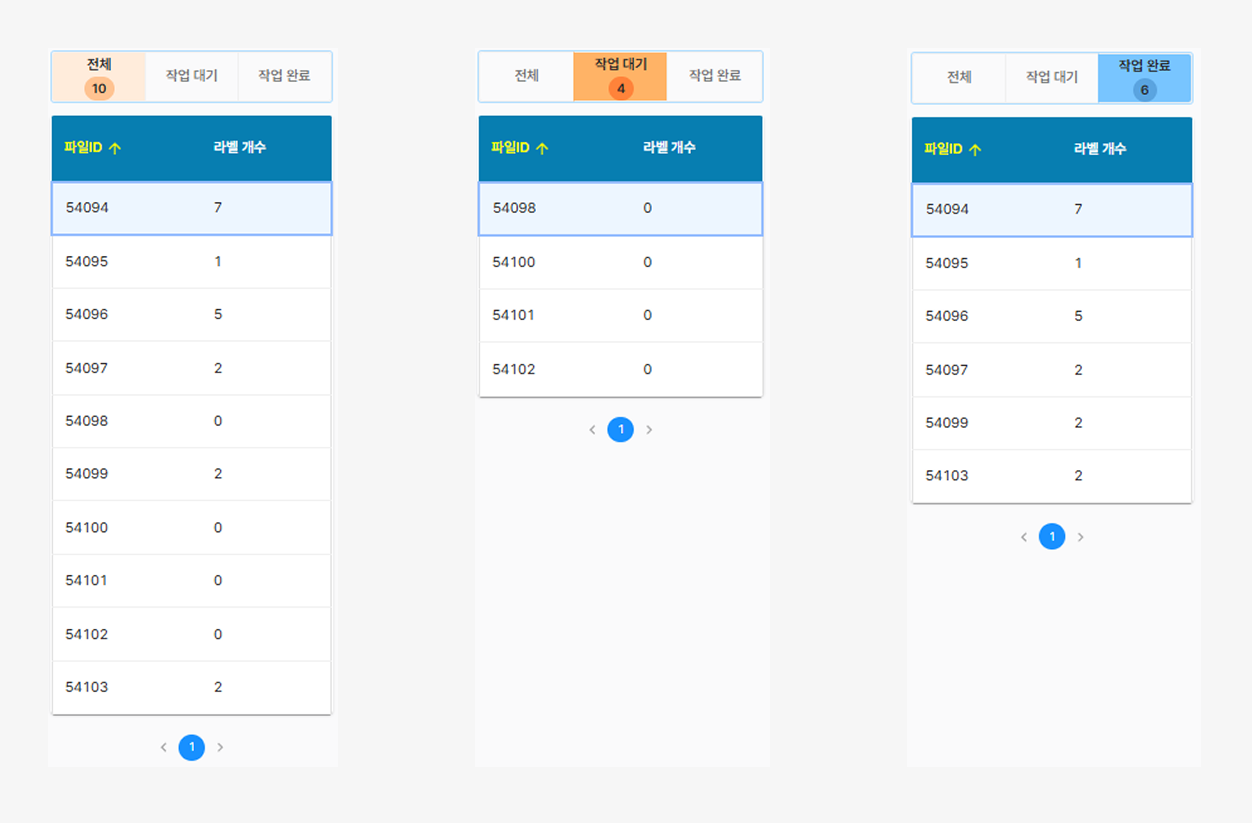Open the active 전체 tab with badge 10

coord(99,76)
